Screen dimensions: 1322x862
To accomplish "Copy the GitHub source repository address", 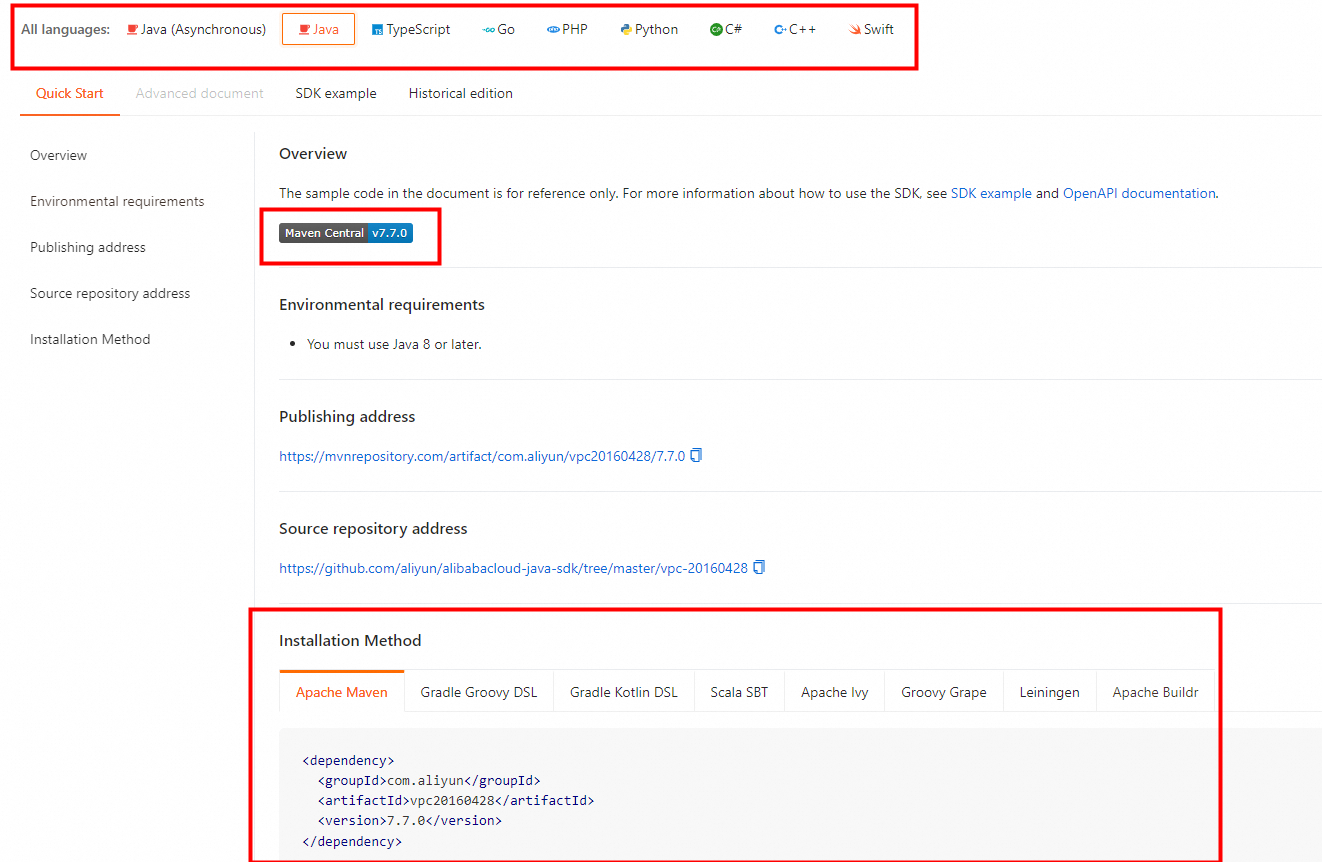I will click(x=759, y=567).
